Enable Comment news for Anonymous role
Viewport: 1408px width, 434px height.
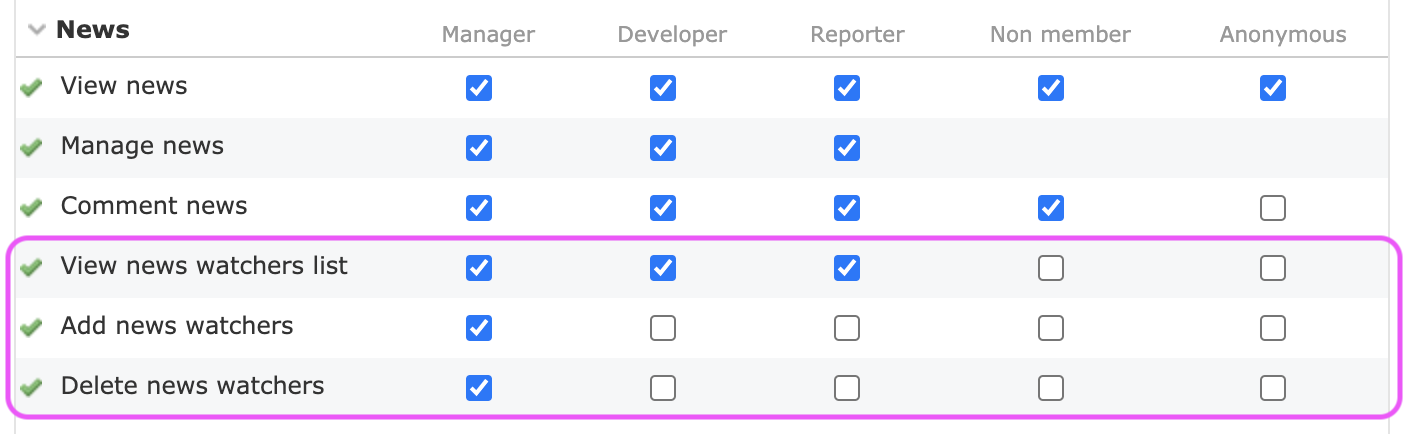point(1273,208)
